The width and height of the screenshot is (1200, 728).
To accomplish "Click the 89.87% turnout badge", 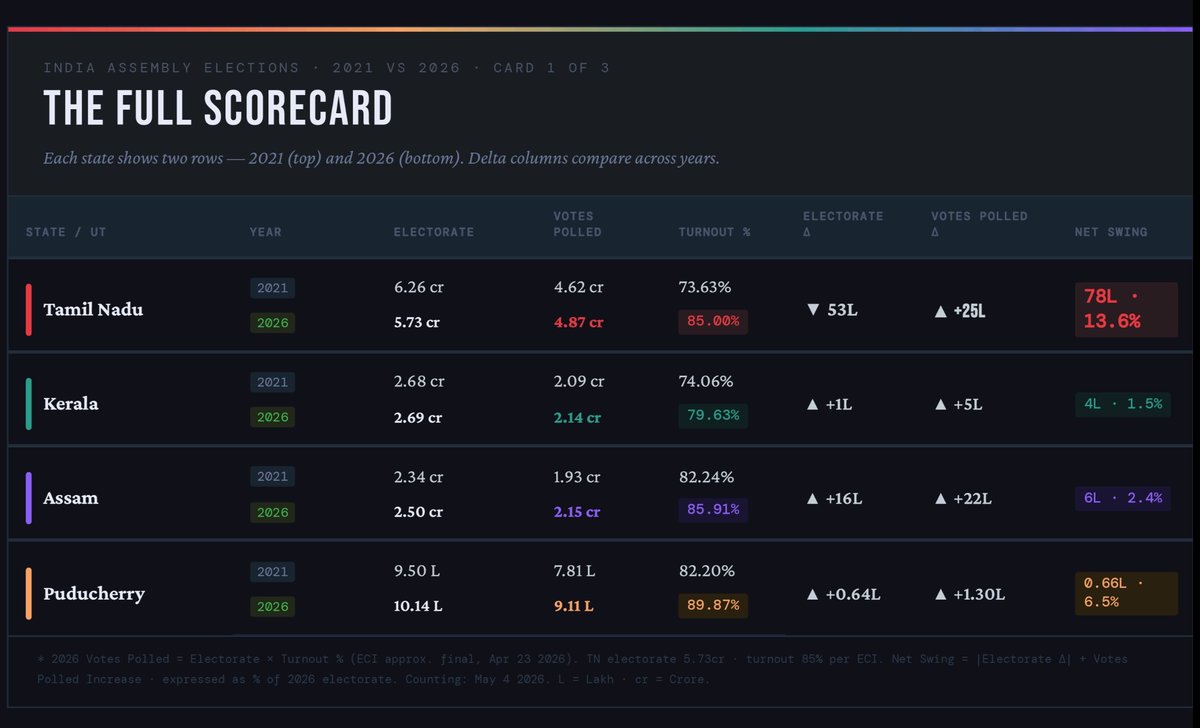I will pos(713,604).
